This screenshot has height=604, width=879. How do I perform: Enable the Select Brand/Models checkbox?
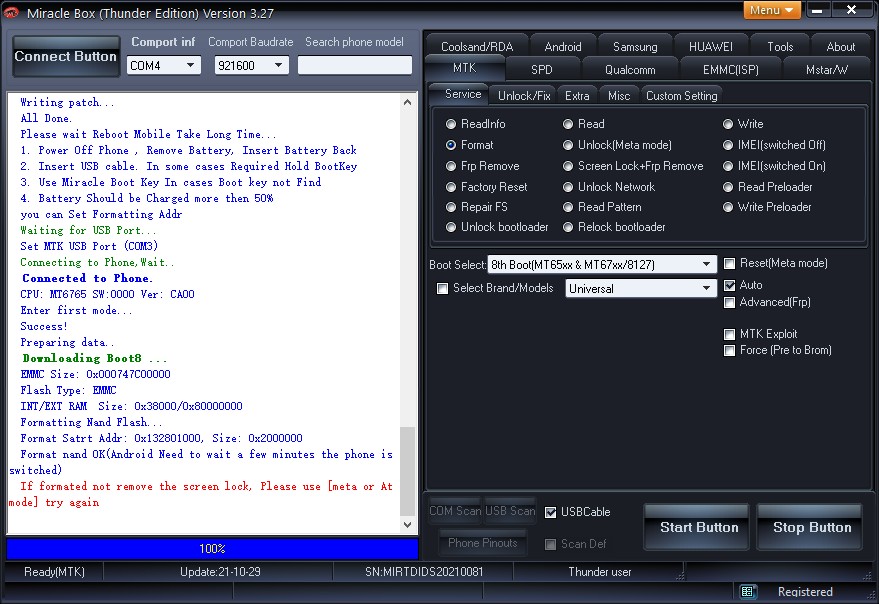[442, 288]
